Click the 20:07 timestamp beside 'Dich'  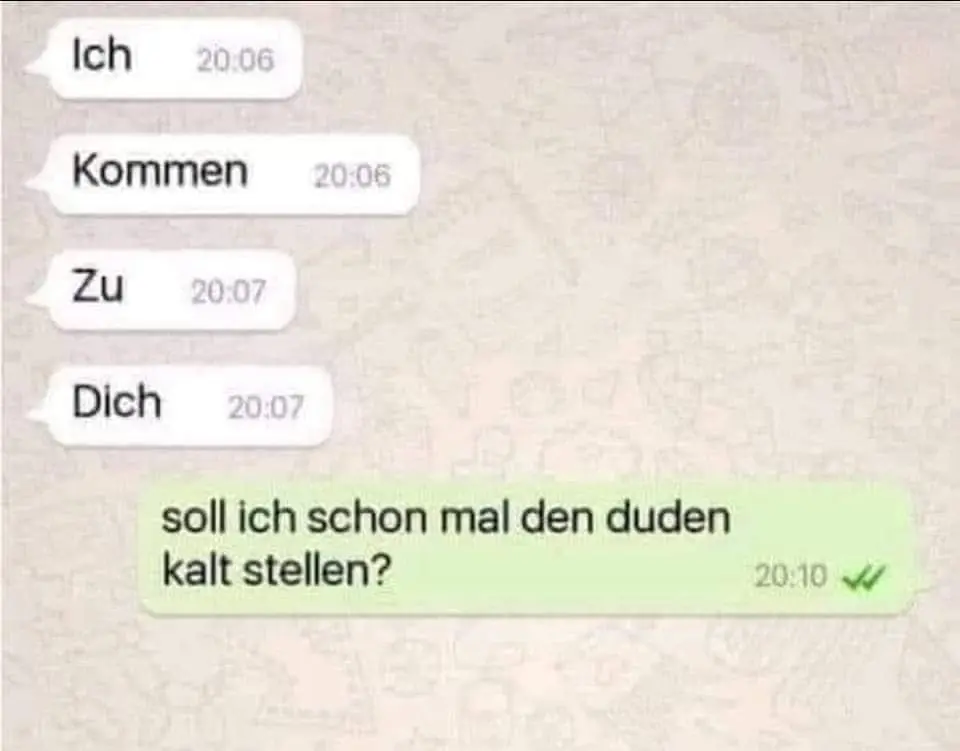[x=266, y=407]
